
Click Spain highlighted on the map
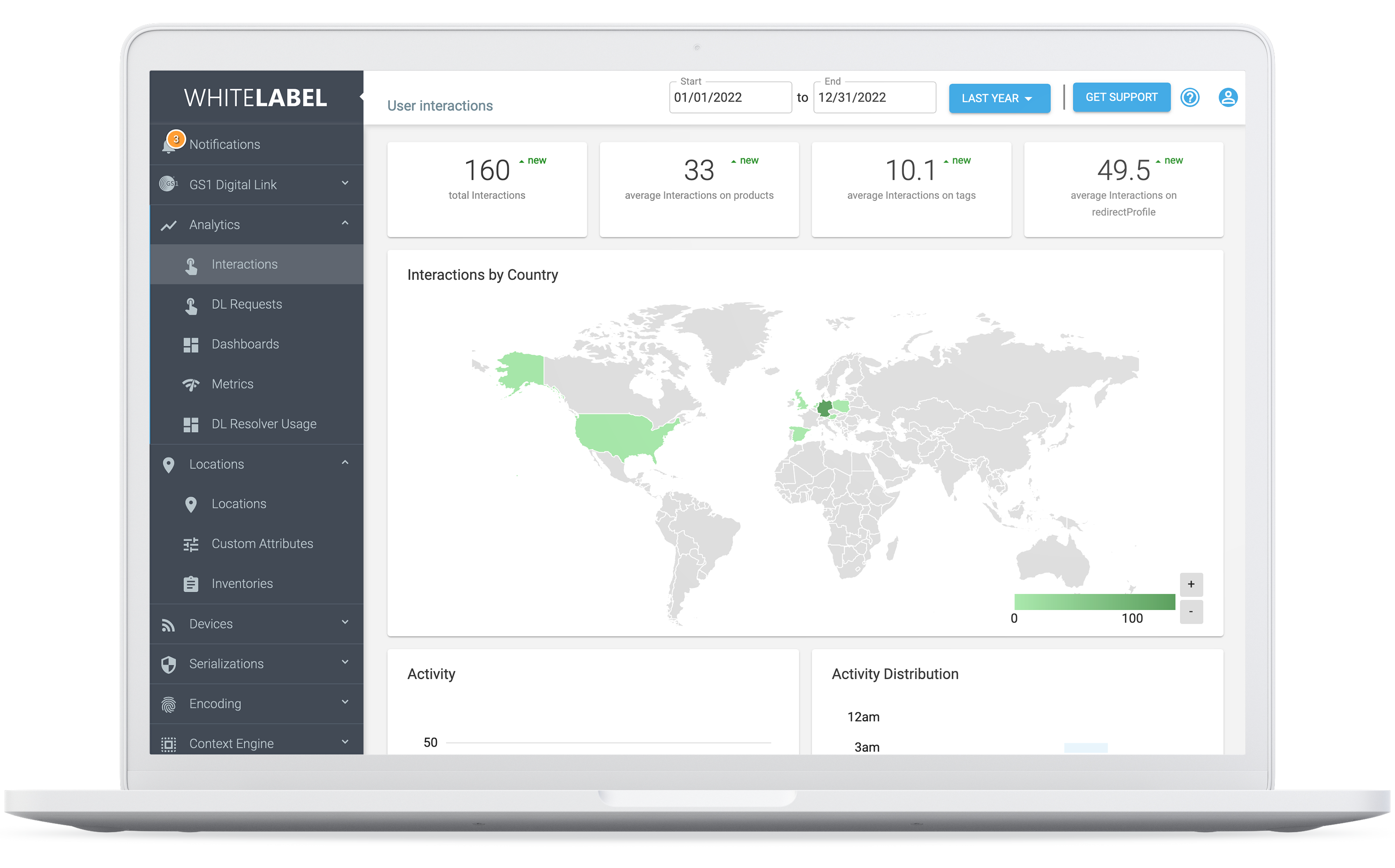(799, 433)
